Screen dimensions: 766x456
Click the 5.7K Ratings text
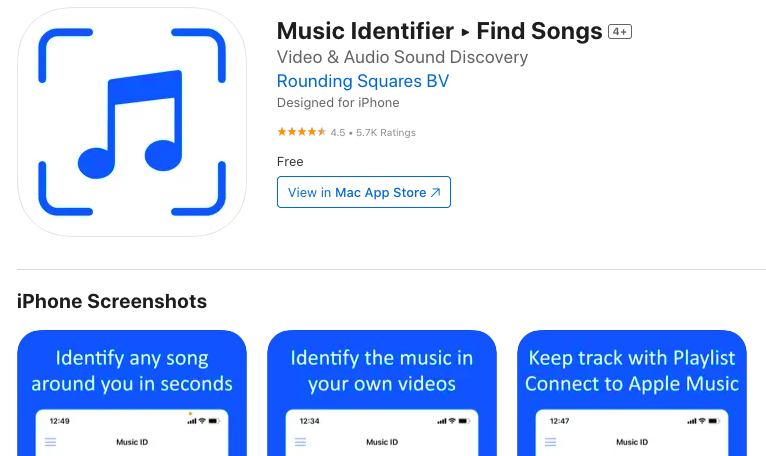(x=385, y=132)
